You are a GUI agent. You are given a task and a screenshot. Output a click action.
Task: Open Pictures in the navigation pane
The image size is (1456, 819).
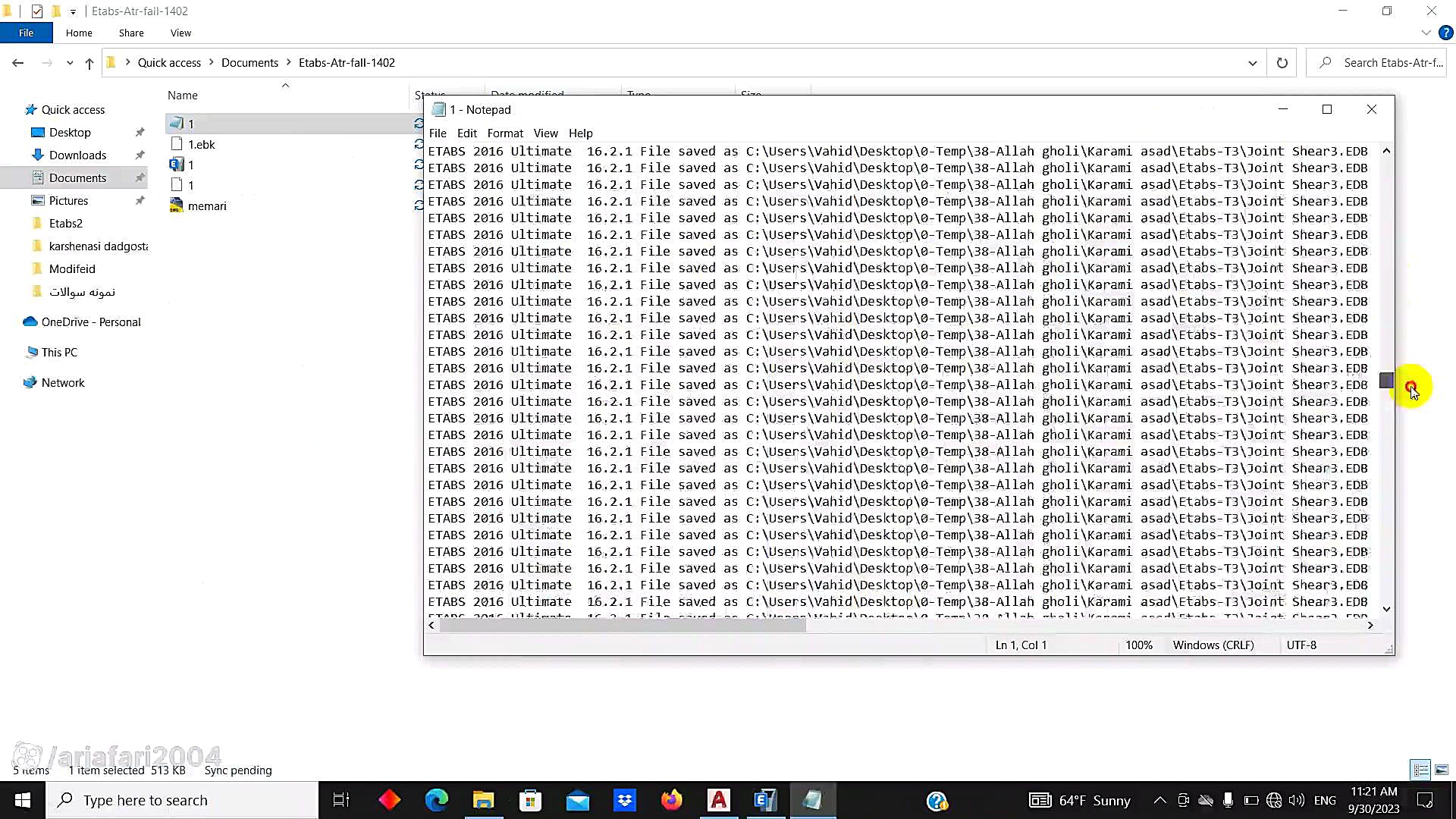click(x=68, y=201)
